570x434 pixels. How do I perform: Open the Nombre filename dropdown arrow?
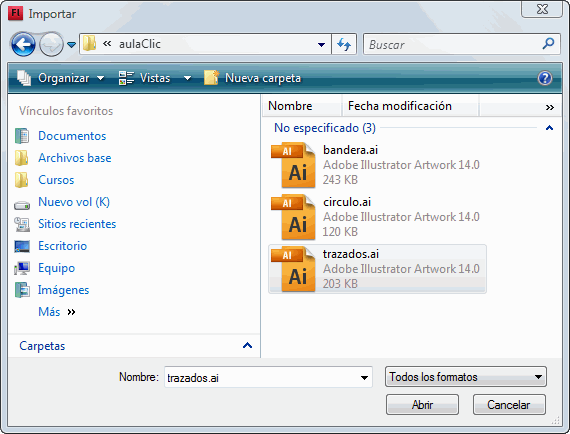[x=364, y=378]
